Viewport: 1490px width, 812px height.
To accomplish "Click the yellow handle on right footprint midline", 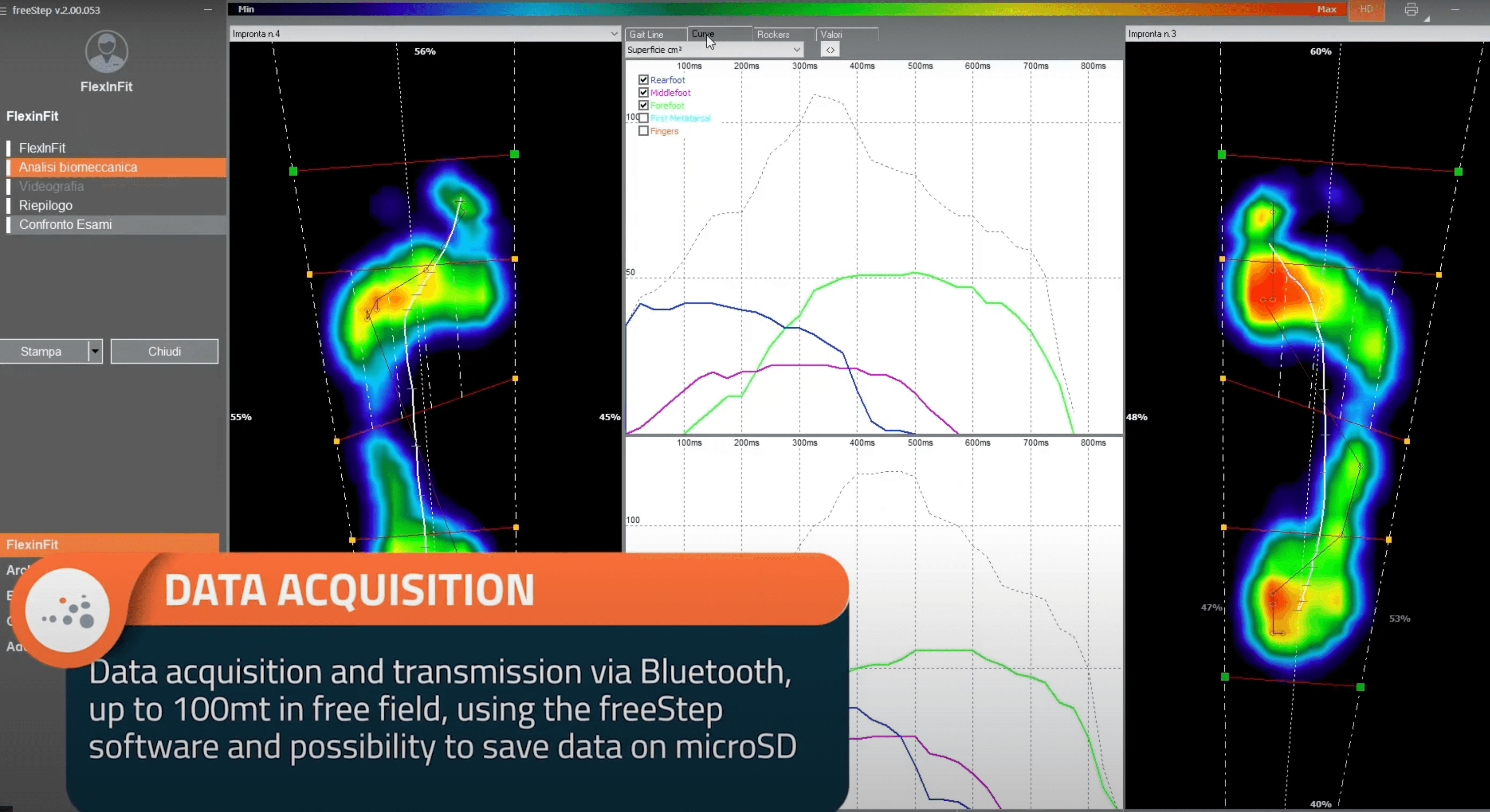I will [1223, 379].
